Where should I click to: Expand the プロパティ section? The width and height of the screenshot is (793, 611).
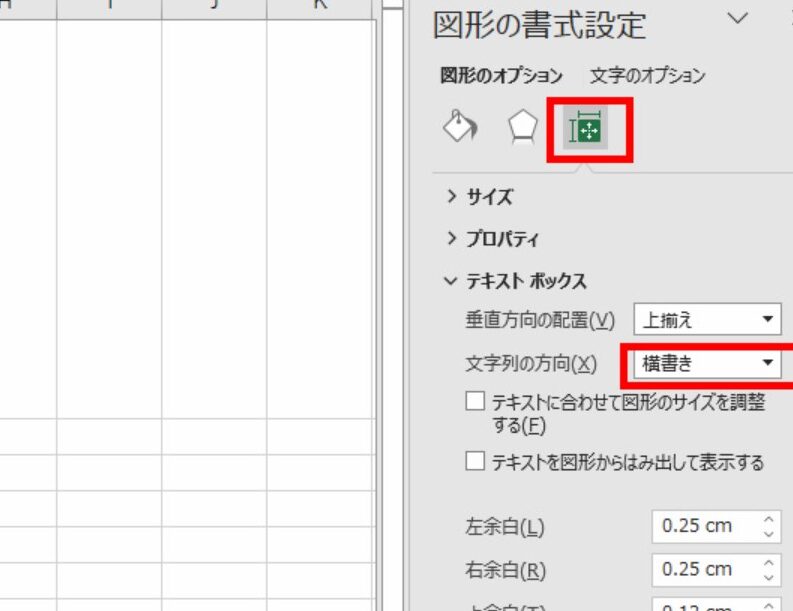492,240
